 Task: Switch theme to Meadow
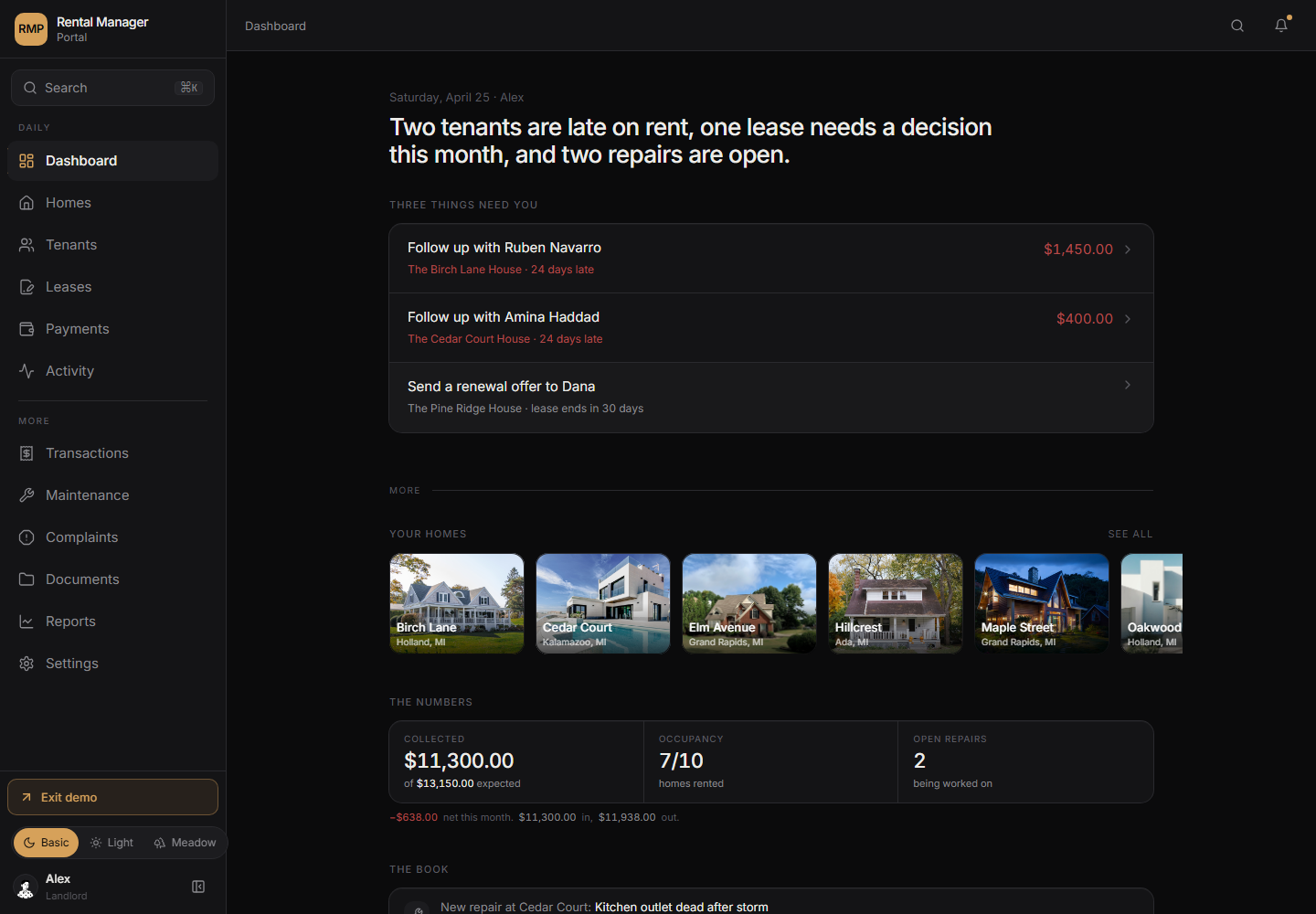click(x=186, y=843)
